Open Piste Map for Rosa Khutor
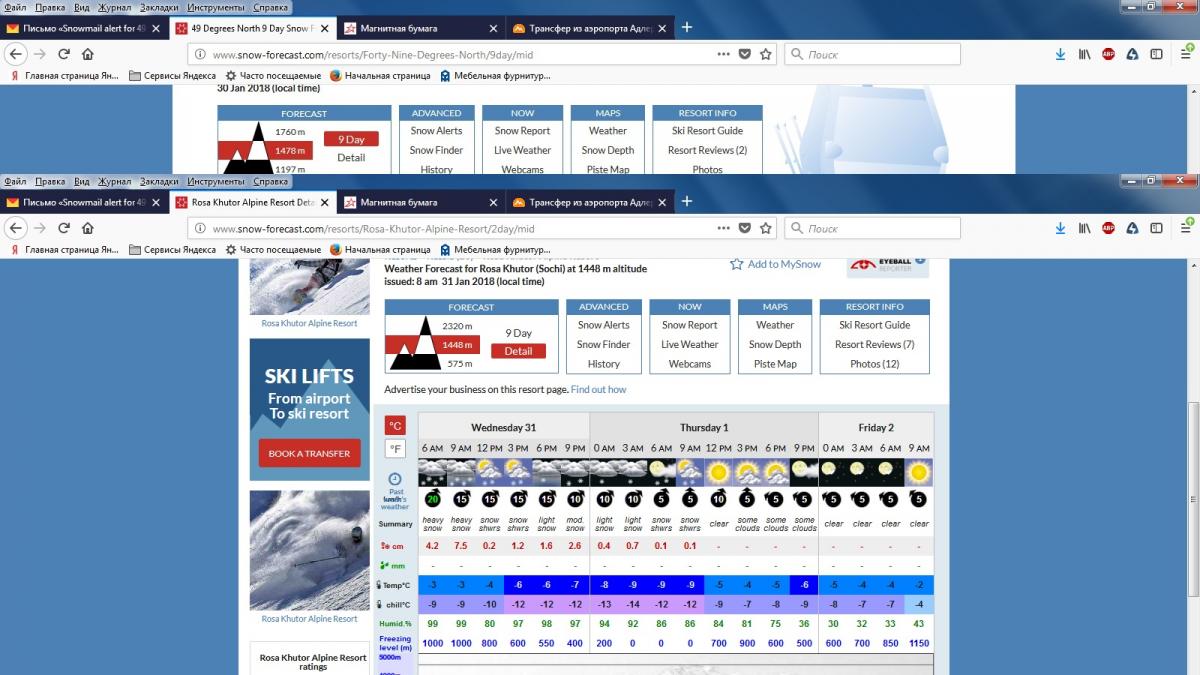The height and width of the screenshot is (675, 1200). [775, 364]
